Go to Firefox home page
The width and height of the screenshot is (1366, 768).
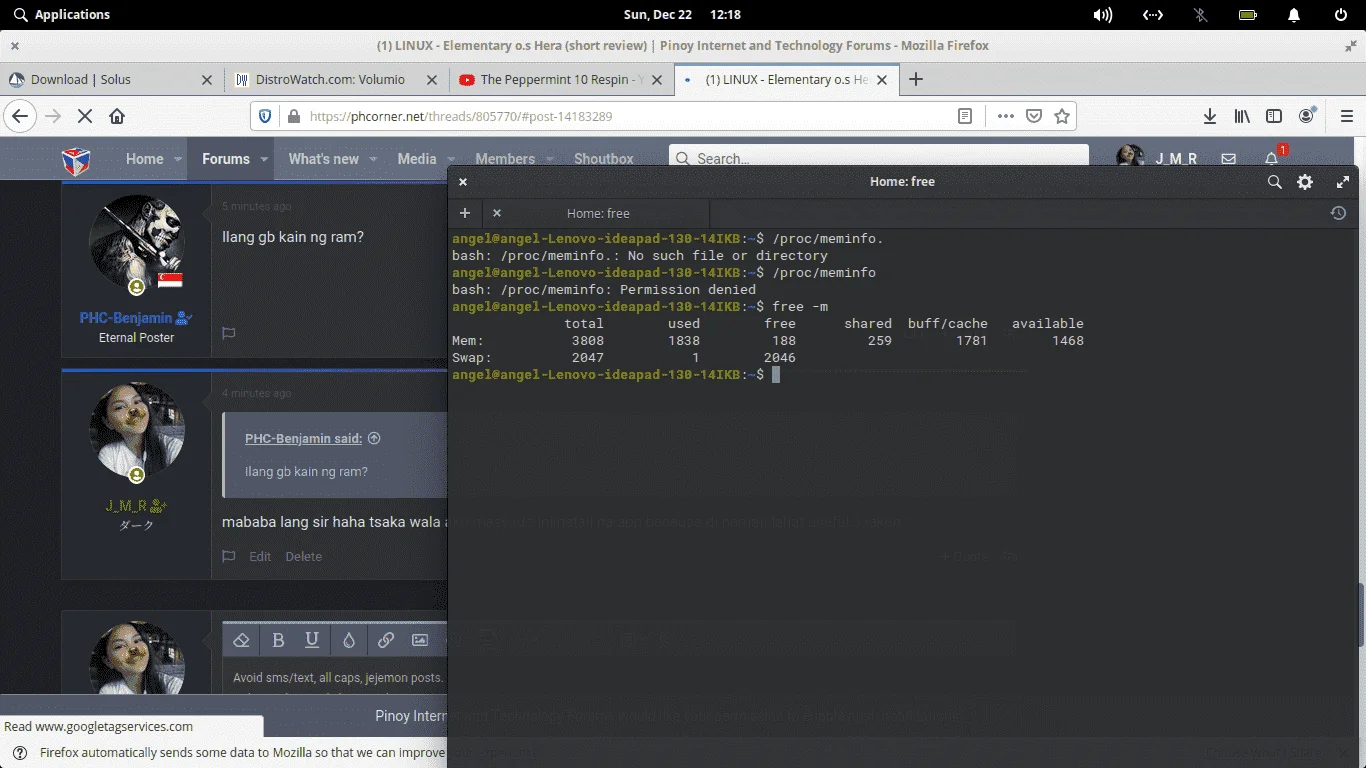tap(117, 116)
